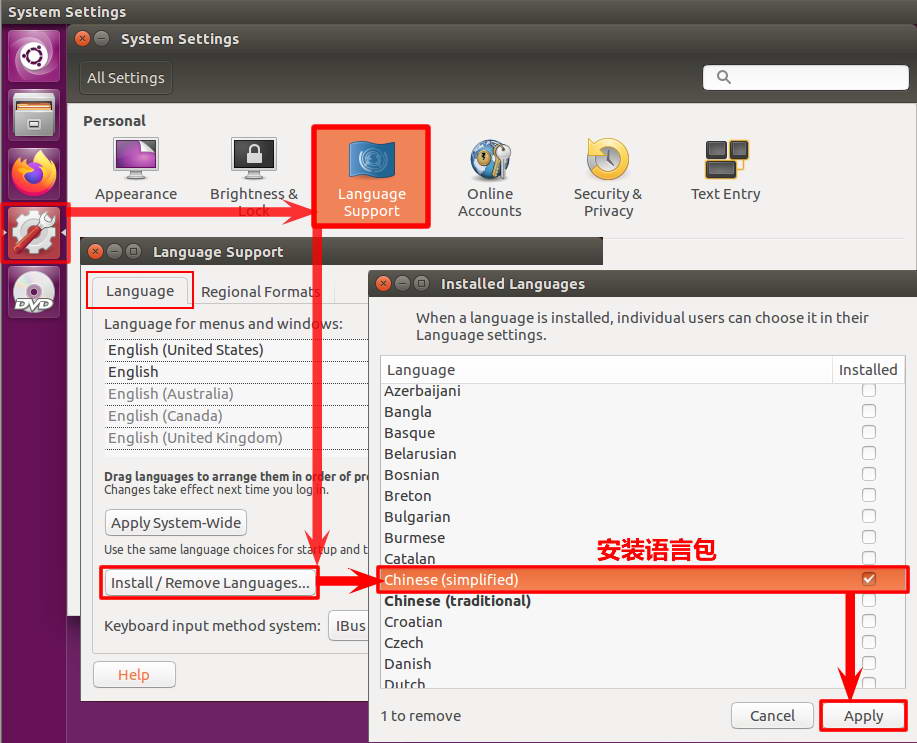Click the System Settings search field
This screenshot has width=917, height=743.
coord(805,77)
